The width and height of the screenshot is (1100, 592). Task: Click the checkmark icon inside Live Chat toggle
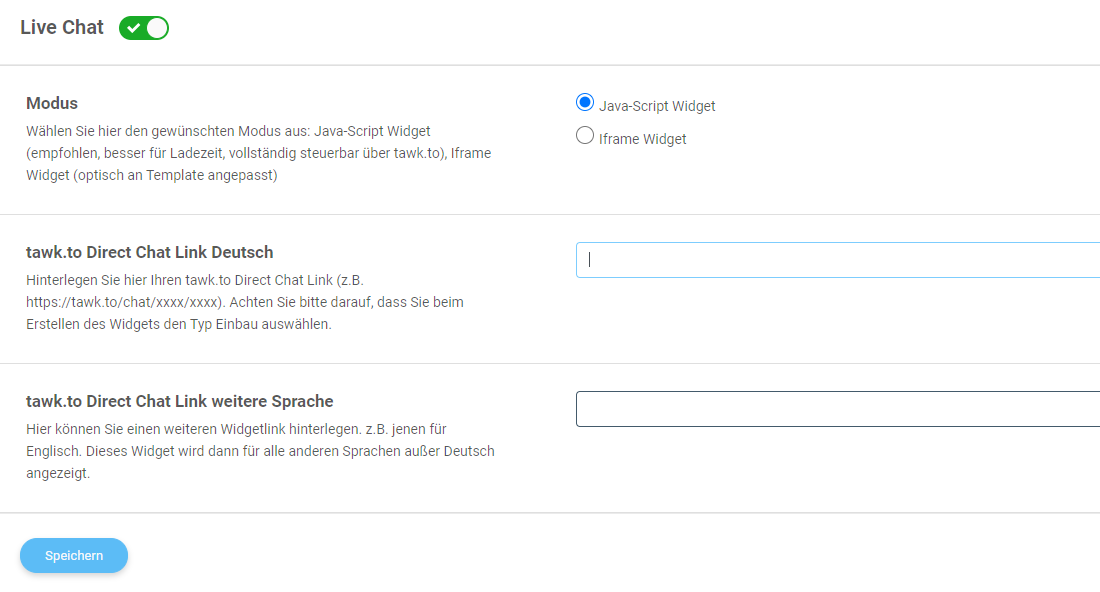(x=133, y=28)
